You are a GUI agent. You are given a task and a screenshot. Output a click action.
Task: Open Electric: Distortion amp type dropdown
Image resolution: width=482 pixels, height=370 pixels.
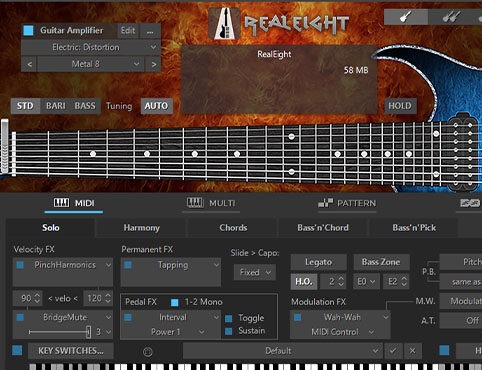coord(91,47)
